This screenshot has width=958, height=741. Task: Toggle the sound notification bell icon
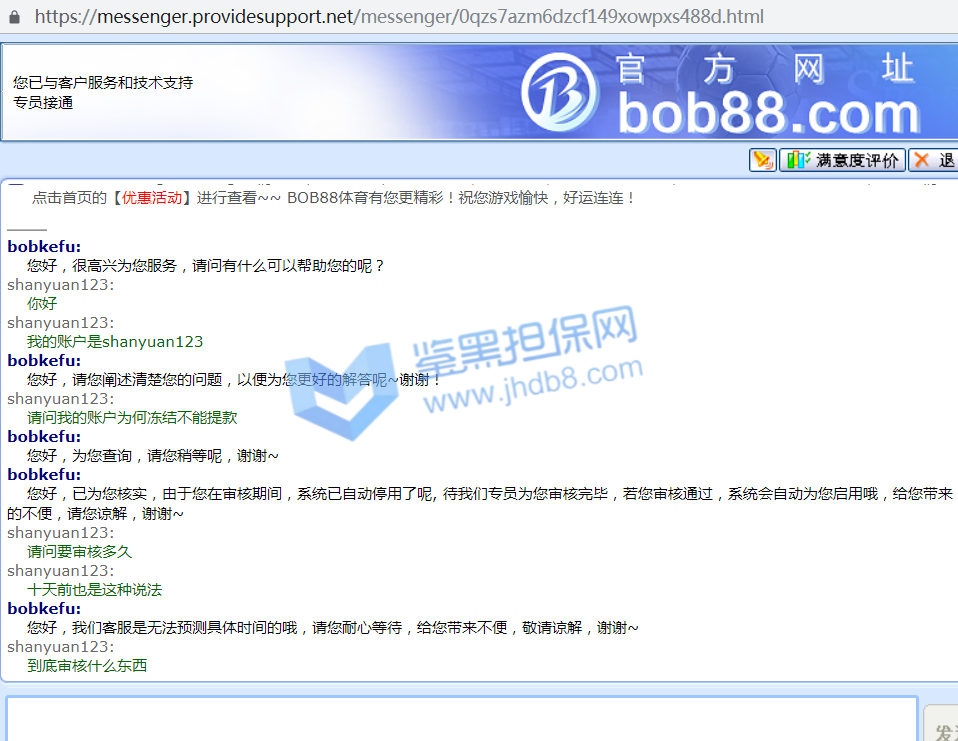763,160
